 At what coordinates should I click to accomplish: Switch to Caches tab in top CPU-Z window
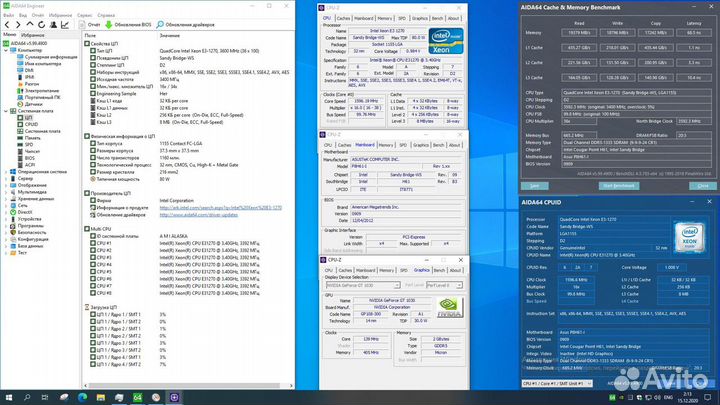(x=343, y=18)
